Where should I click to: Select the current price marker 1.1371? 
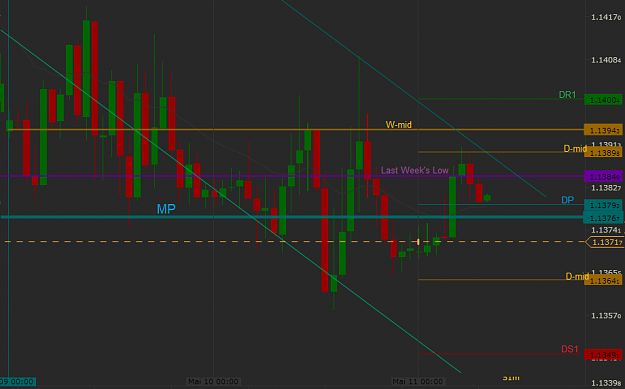click(604, 242)
